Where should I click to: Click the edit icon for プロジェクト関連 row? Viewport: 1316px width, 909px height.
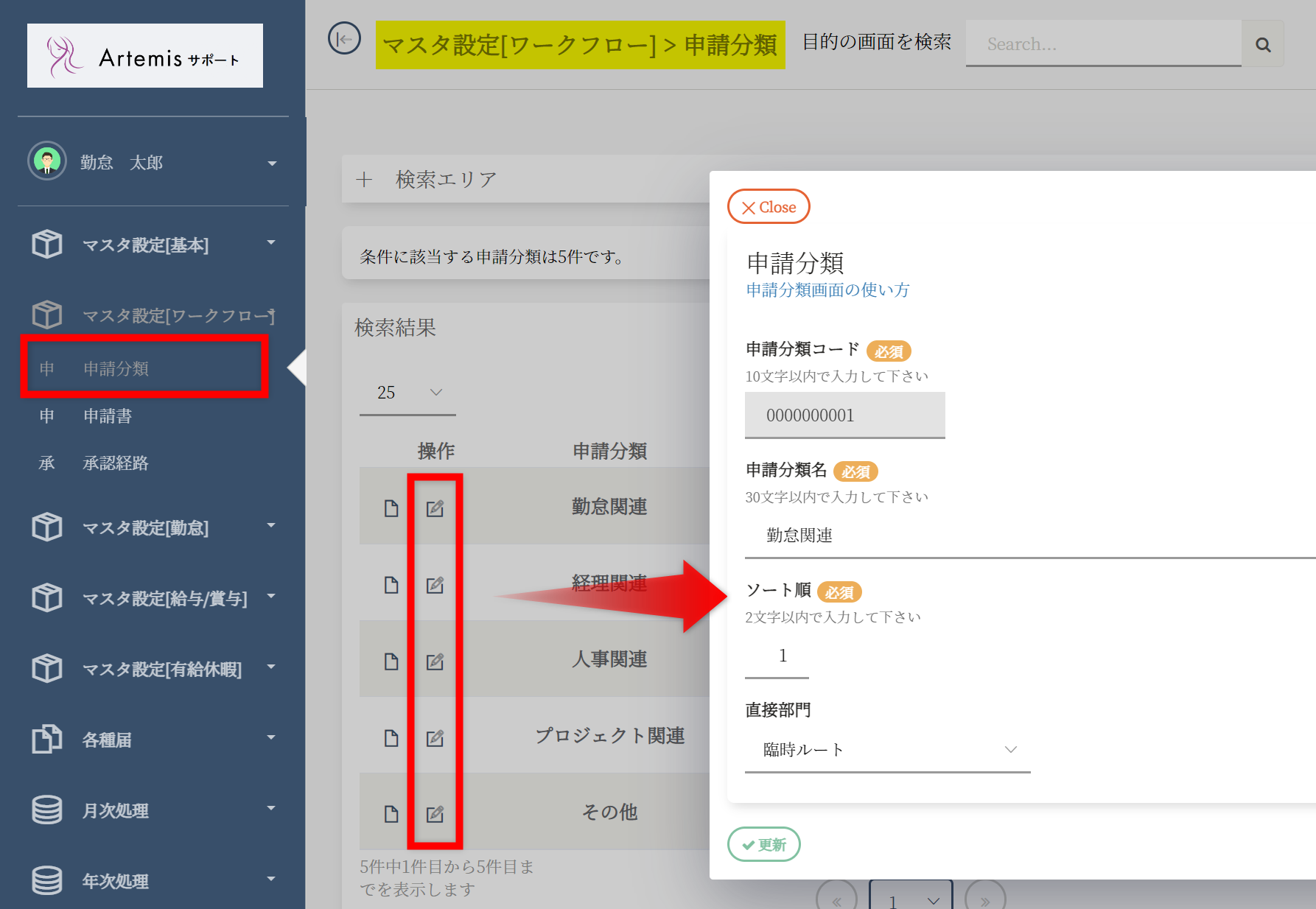tap(435, 738)
